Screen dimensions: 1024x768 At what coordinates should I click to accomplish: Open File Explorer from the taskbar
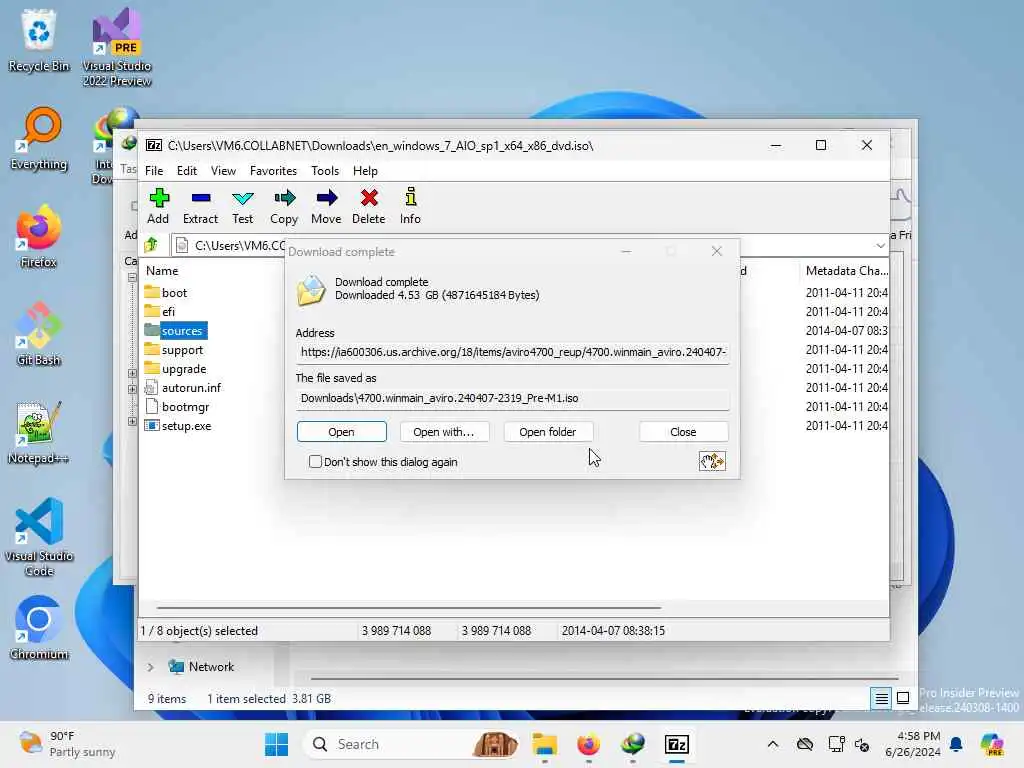click(x=544, y=744)
